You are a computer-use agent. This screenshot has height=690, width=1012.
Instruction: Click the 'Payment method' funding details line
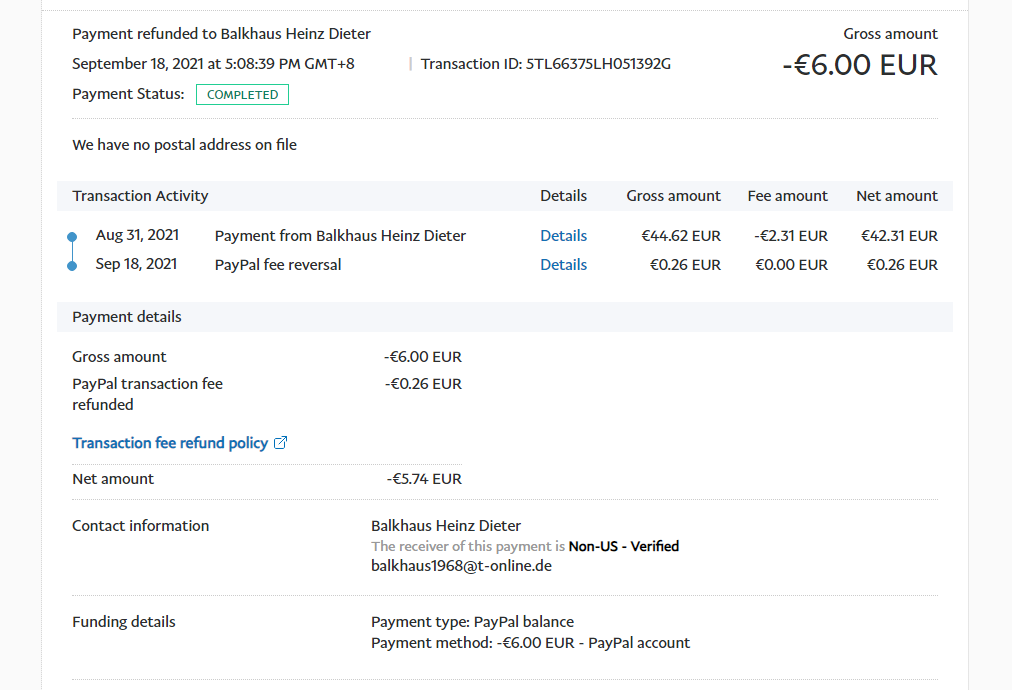pos(530,643)
